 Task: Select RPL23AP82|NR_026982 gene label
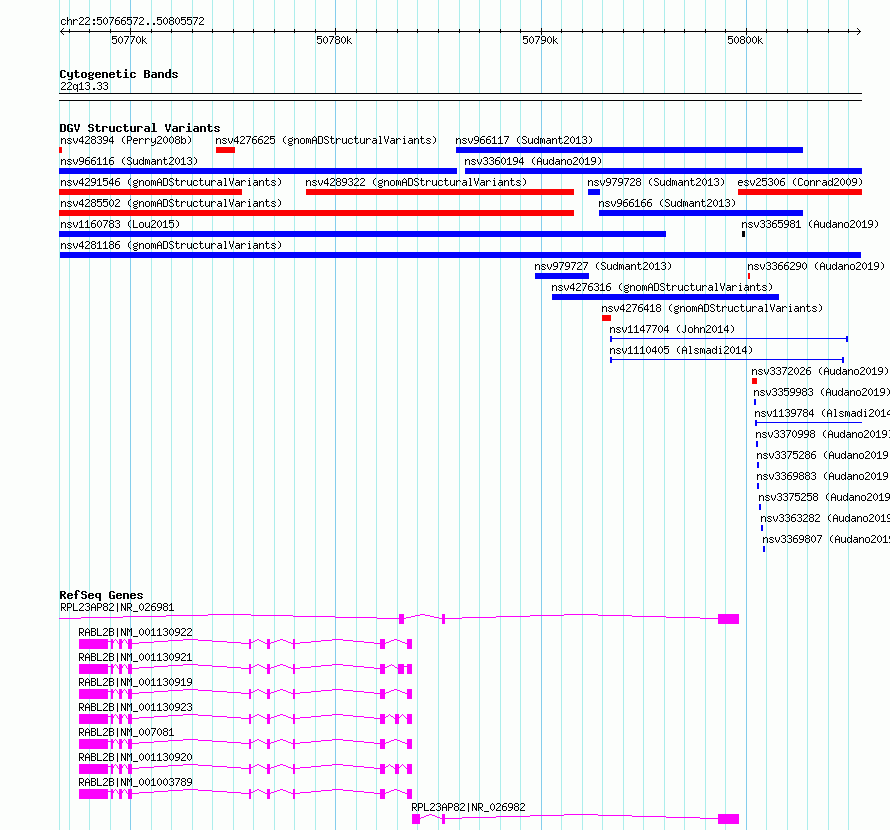(x=468, y=807)
